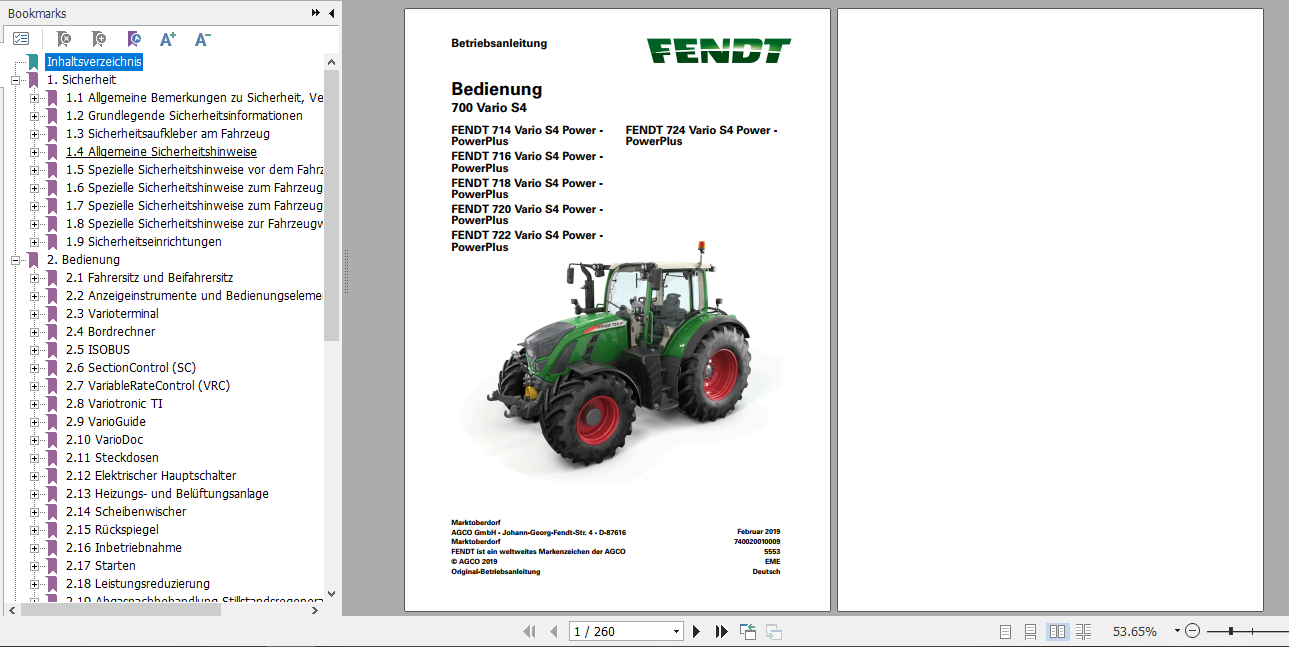Image resolution: width=1289 pixels, height=647 pixels.
Task: Go to the previous page
Action: point(553,631)
